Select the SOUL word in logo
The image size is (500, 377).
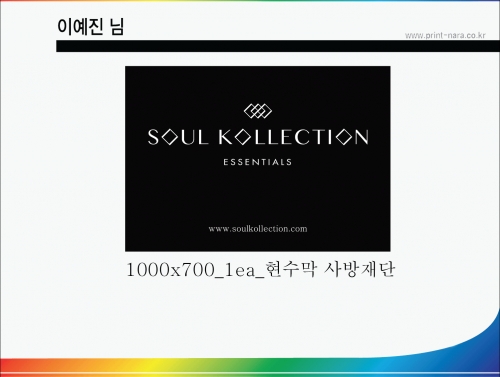178,137
